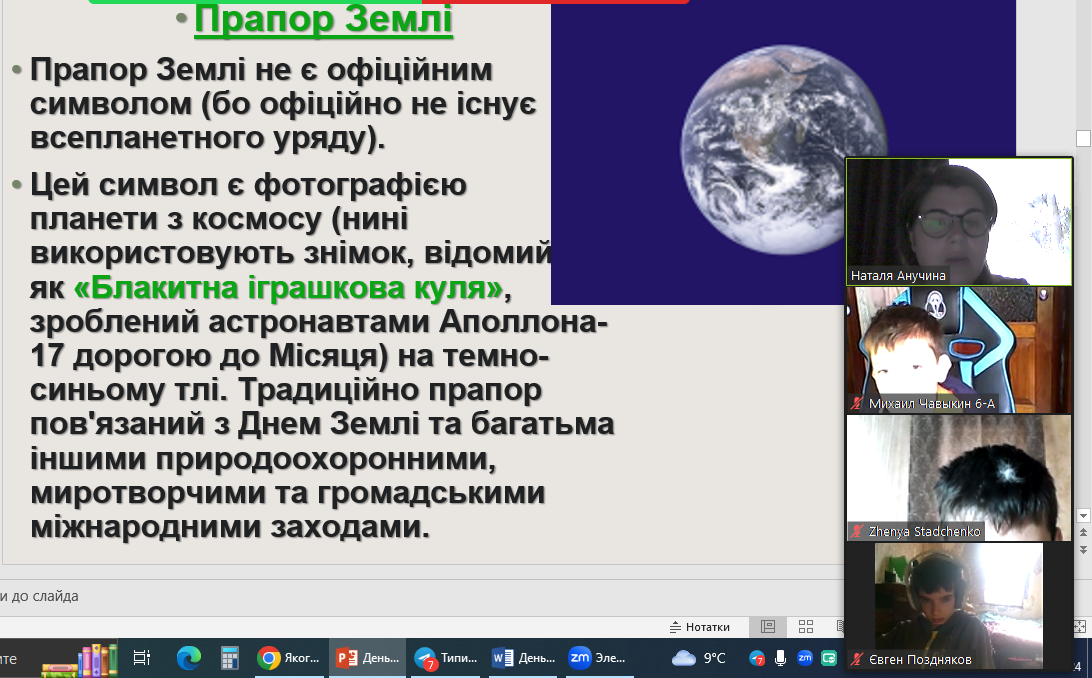Select Євген Поздняков video thumbnail

[959, 606]
